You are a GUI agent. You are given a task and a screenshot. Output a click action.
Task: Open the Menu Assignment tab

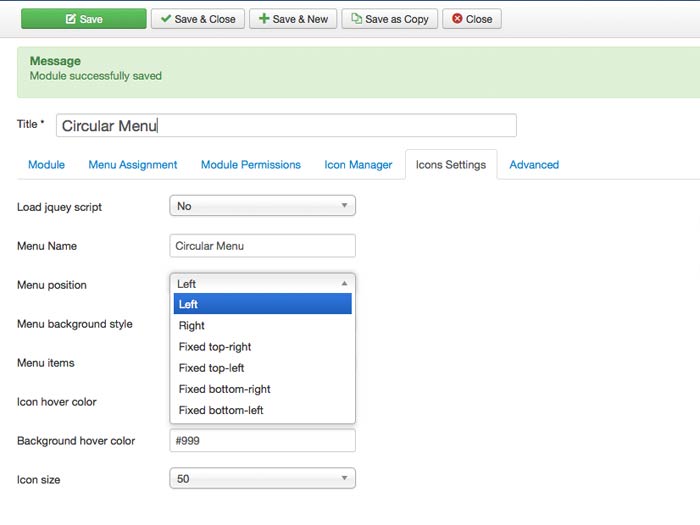(x=132, y=165)
